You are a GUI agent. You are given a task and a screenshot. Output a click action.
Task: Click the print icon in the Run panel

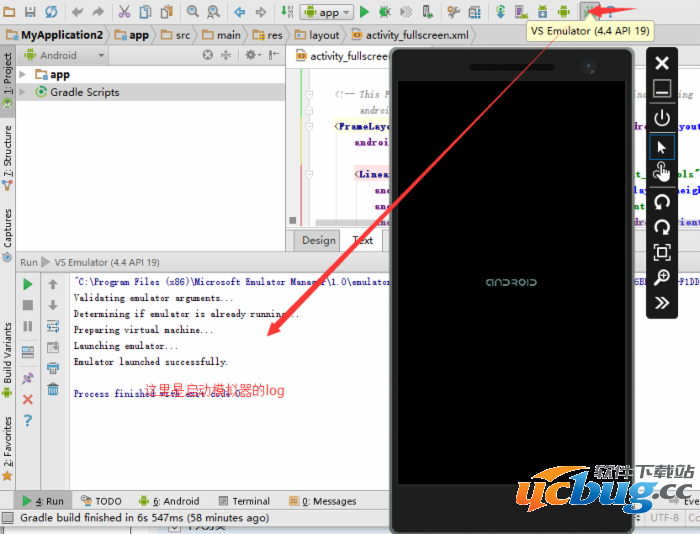pyautogui.click(x=53, y=368)
